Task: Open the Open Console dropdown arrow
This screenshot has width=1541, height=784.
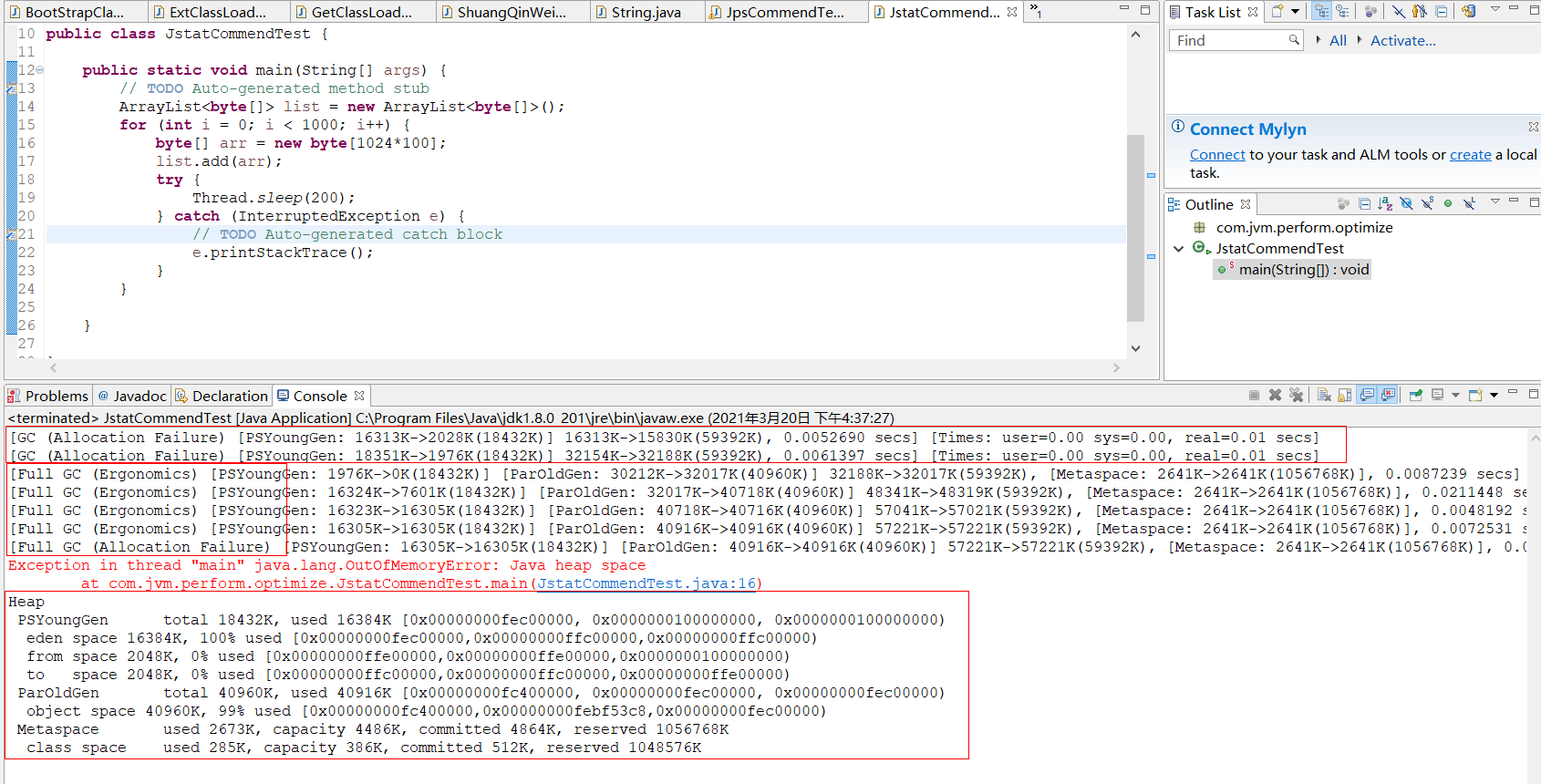Action: (x=1494, y=395)
